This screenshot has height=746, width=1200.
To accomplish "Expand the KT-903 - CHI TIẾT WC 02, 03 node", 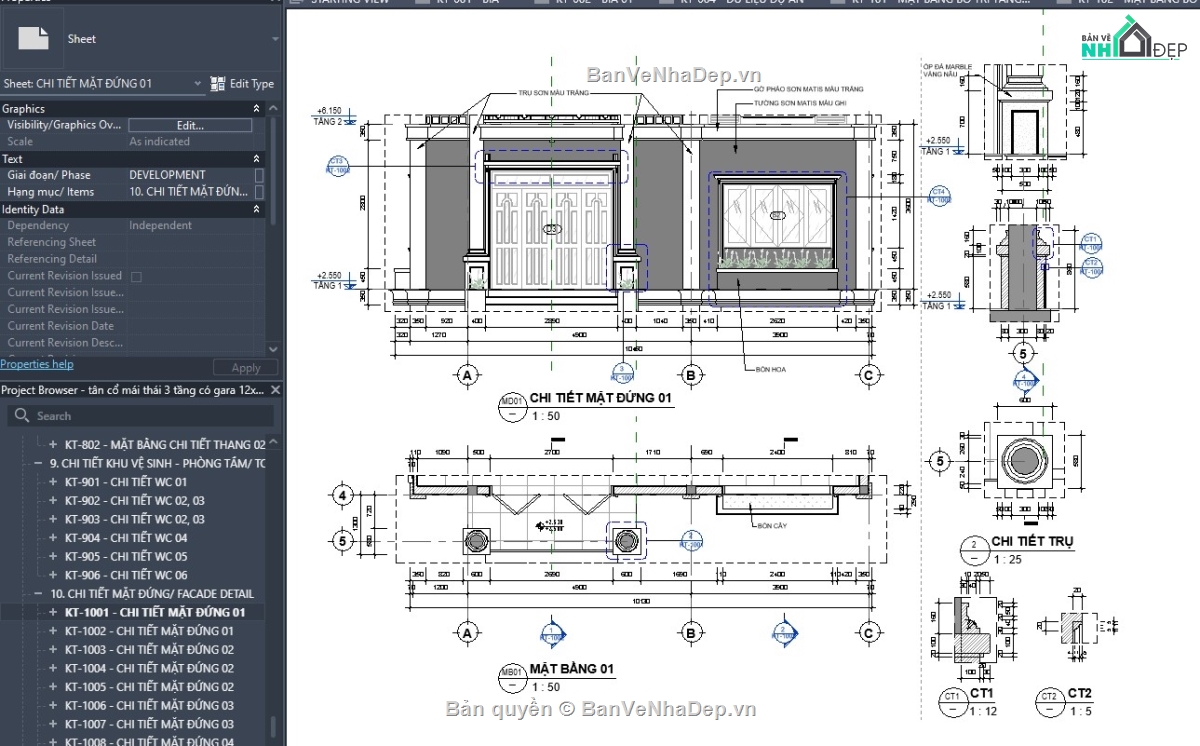I will click(x=53, y=520).
